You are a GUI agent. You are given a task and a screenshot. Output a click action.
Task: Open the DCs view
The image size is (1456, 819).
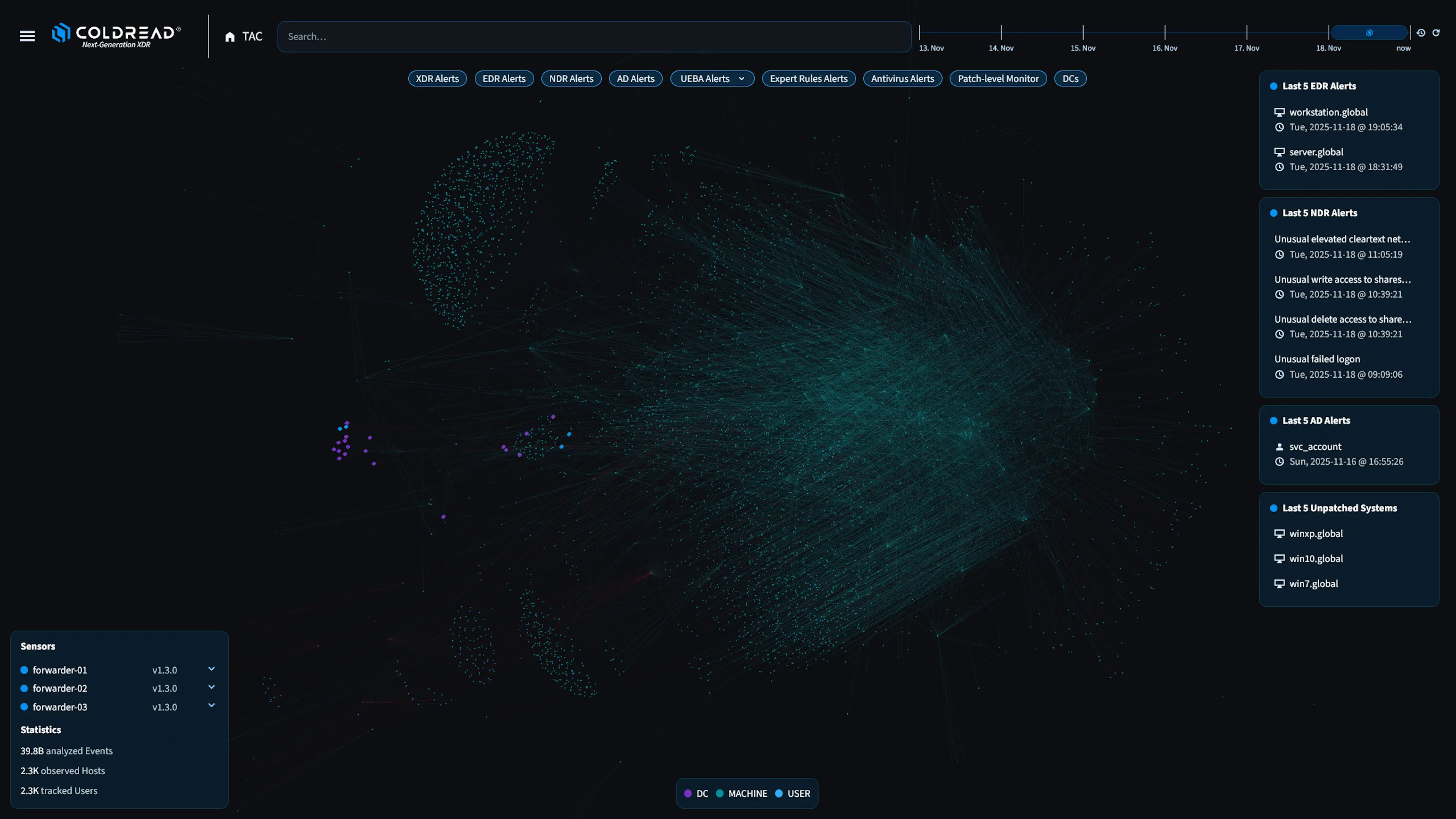(1070, 78)
